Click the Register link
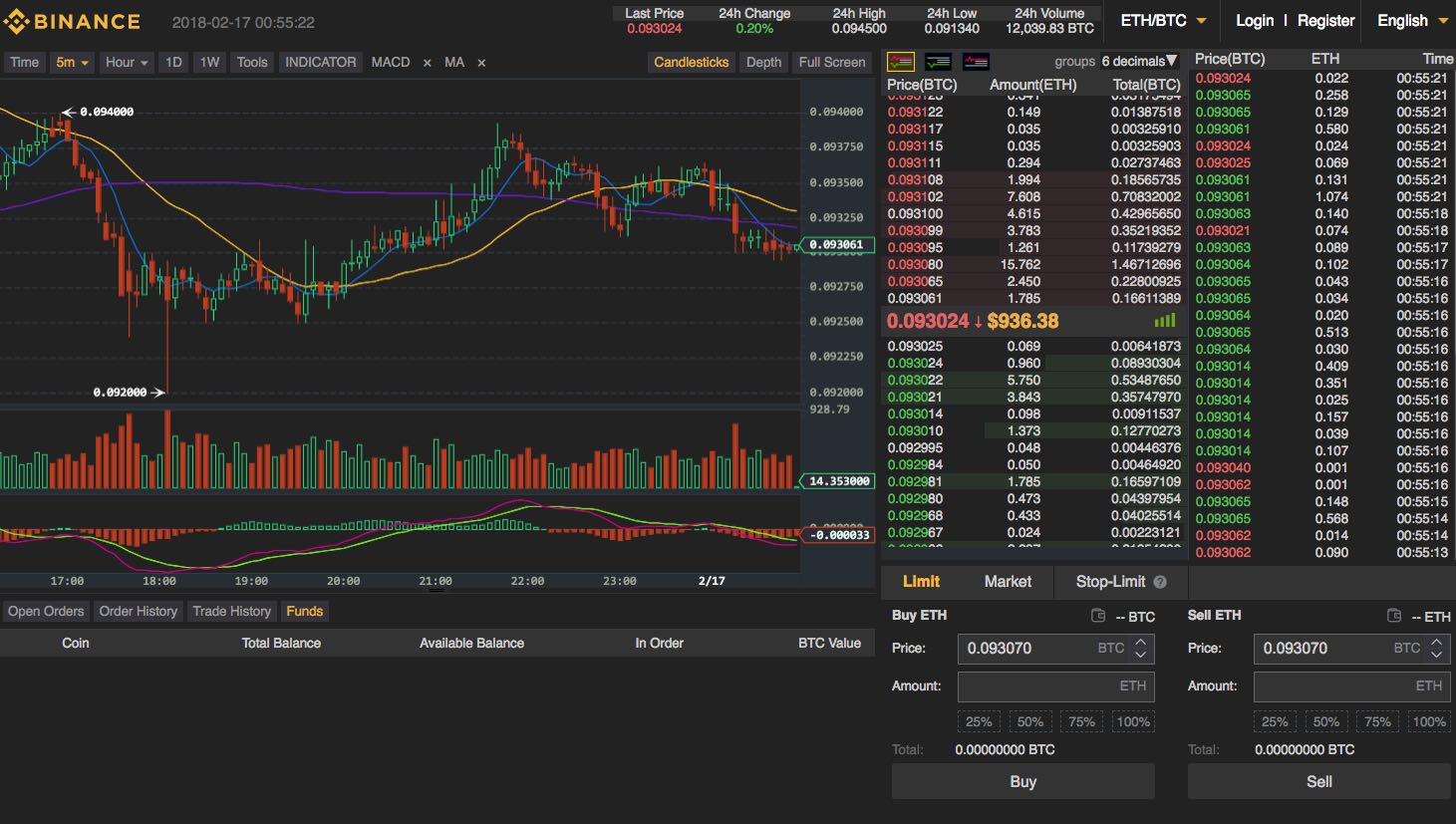The height and width of the screenshot is (824, 1456). click(1325, 20)
